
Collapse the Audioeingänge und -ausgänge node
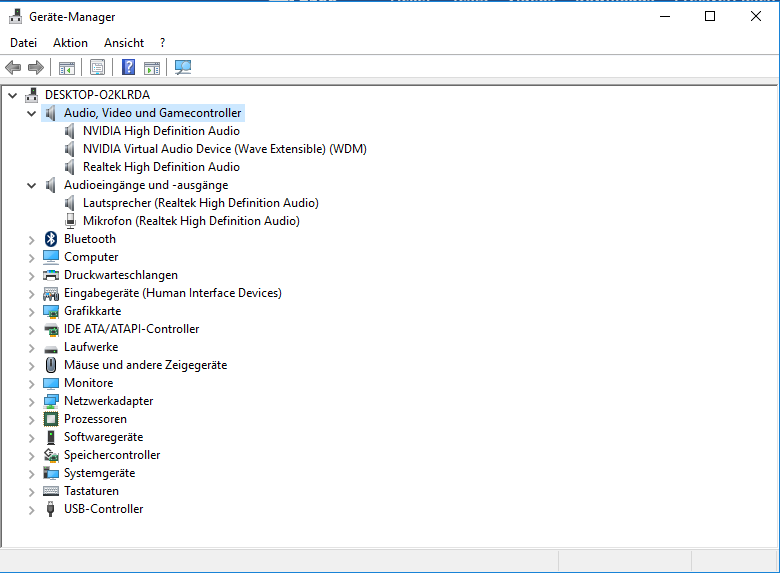[x=31, y=186]
